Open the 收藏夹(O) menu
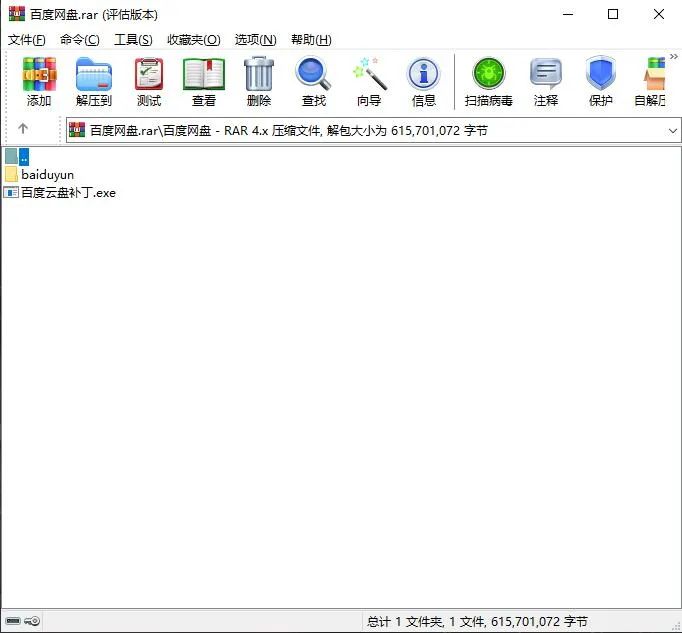682x633 pixels. [x=194, y=40]
